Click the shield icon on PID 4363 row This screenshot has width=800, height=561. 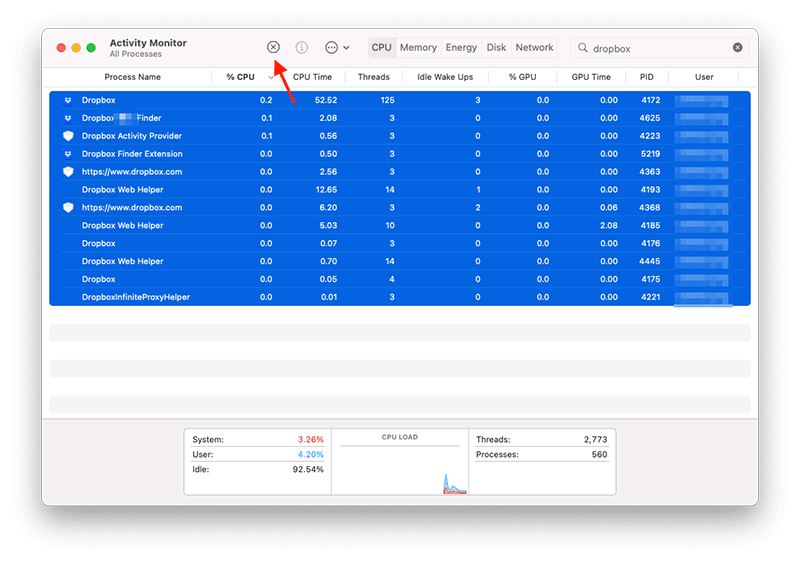[x=68, y=171]
